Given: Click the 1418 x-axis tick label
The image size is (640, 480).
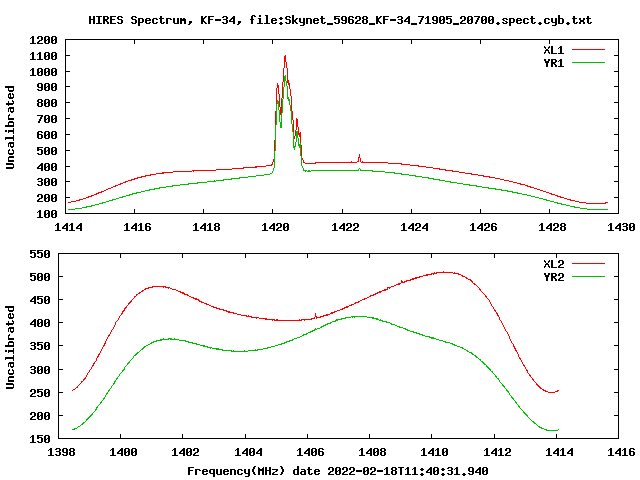Looking at the screenshot, I should click(207, 227).
